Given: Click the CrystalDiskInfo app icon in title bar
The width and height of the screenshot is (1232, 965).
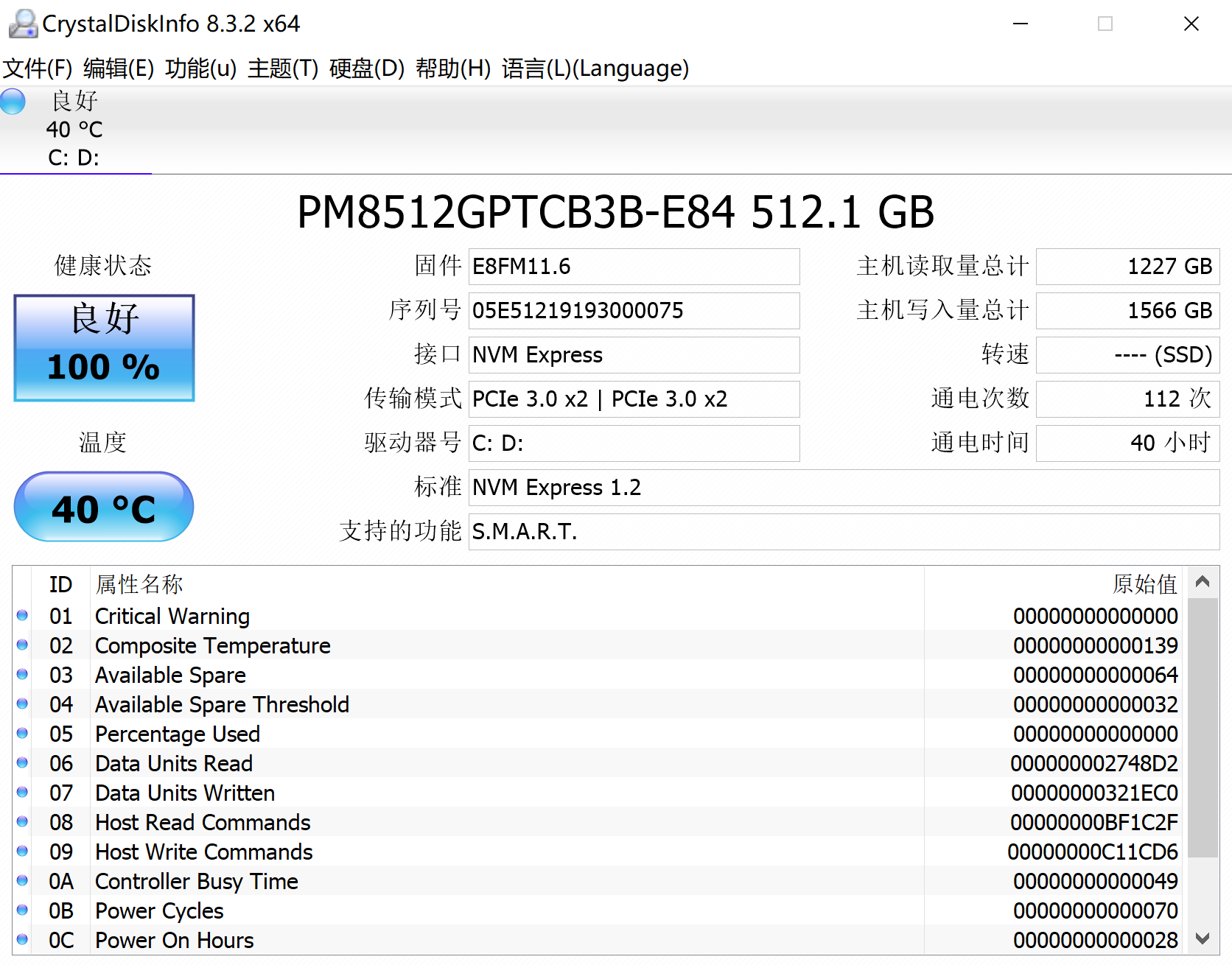Looking at the screenshot, I should click(23, 24).
